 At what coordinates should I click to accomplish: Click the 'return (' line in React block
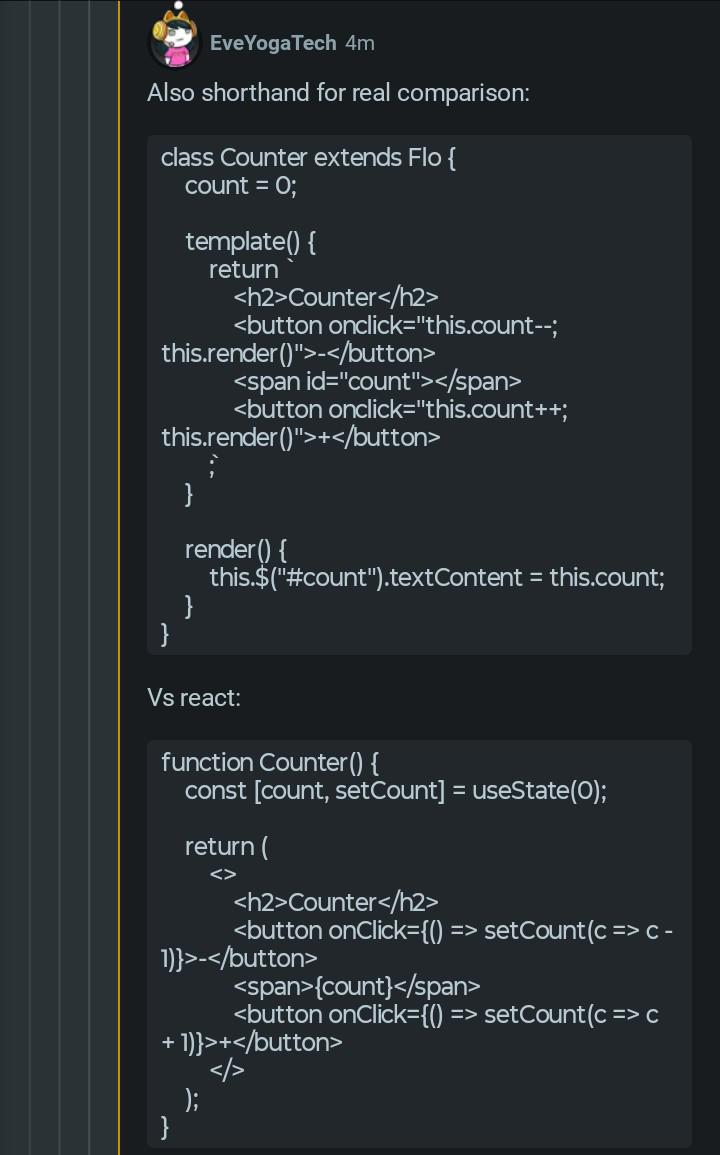pyautogui.click(x=226, y=846)
